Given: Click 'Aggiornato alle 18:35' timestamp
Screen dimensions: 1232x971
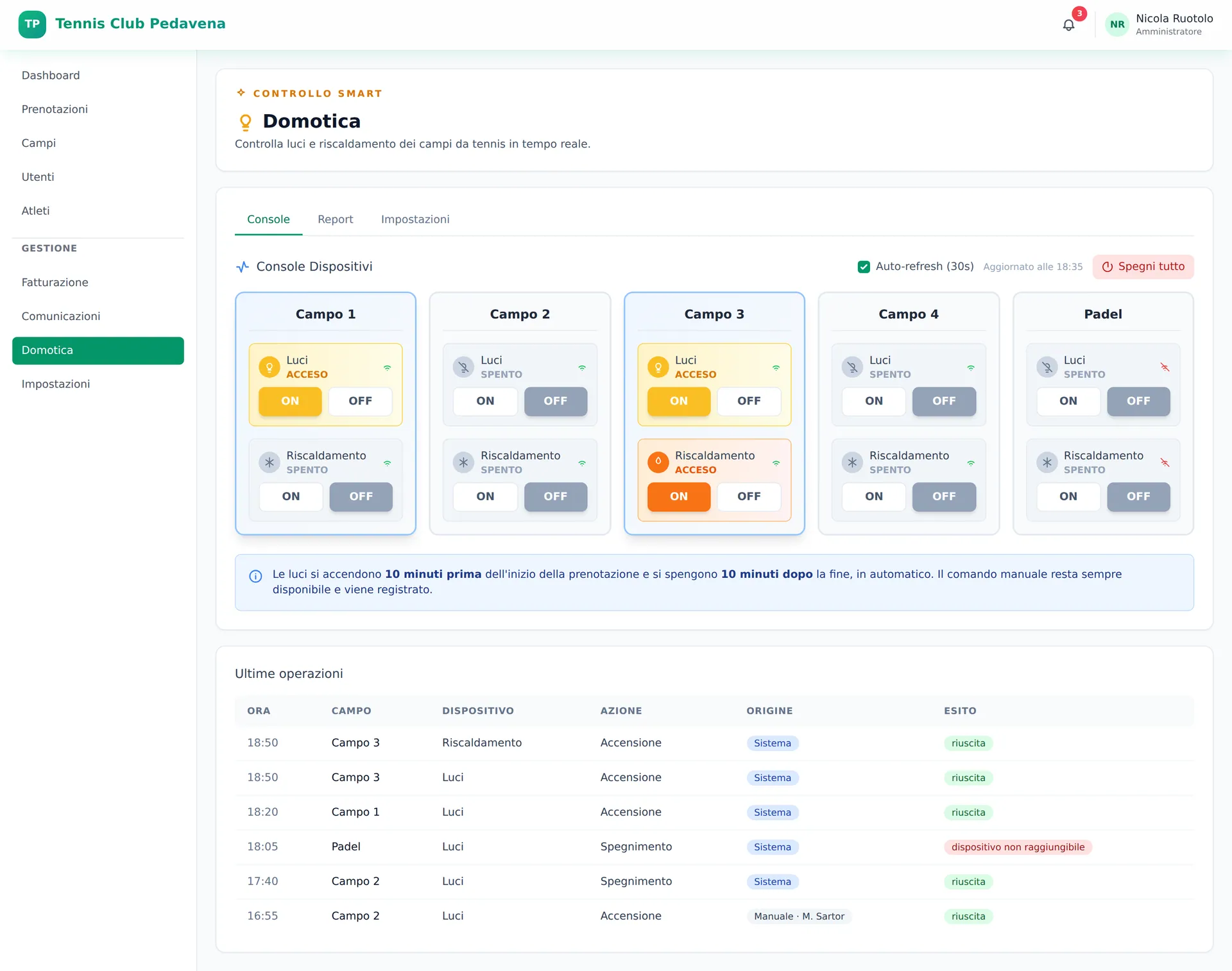Looking at the screenshot, I should (1032, 267).
